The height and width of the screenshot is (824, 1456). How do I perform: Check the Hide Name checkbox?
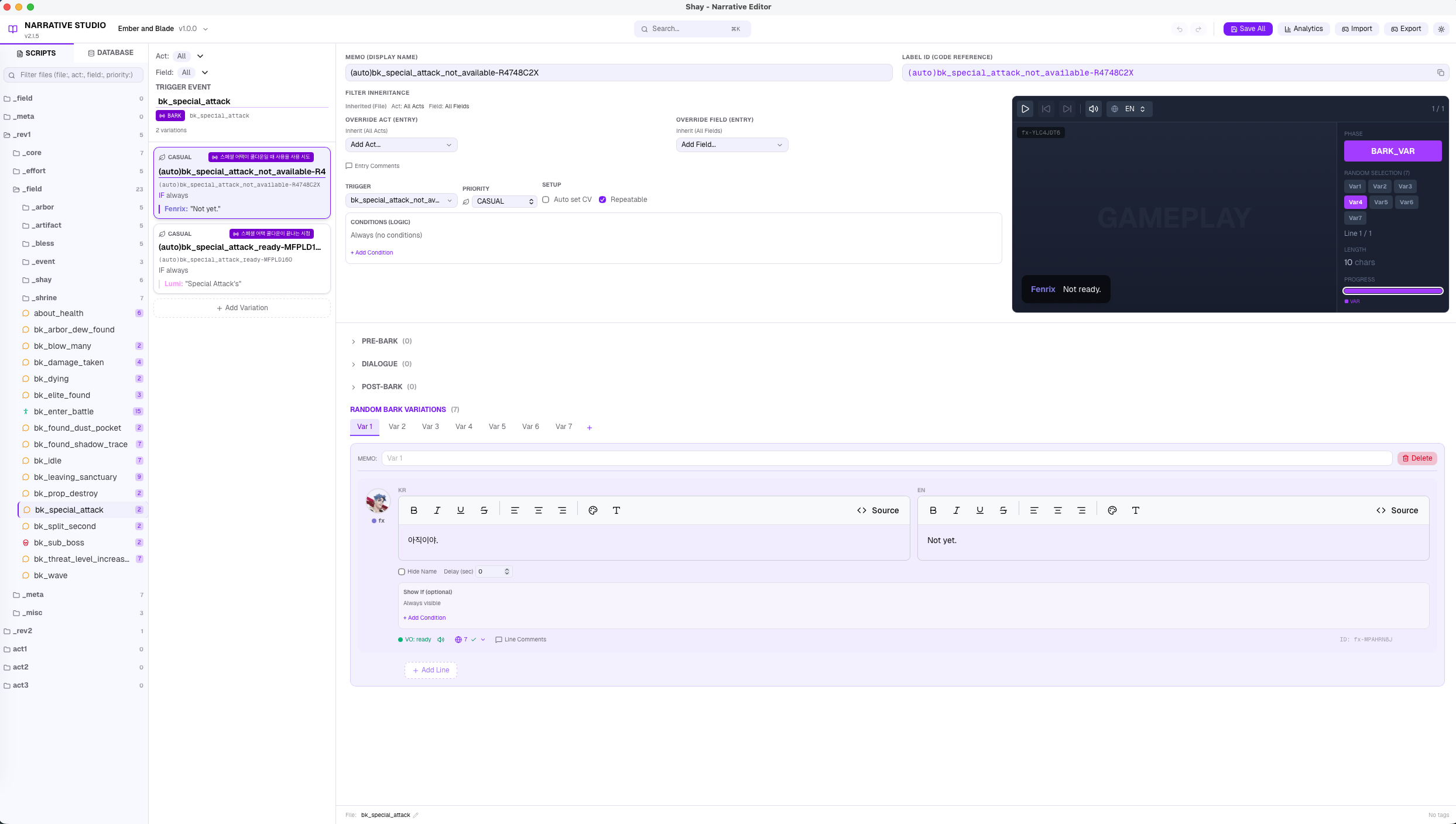click(x=402, y=572)
